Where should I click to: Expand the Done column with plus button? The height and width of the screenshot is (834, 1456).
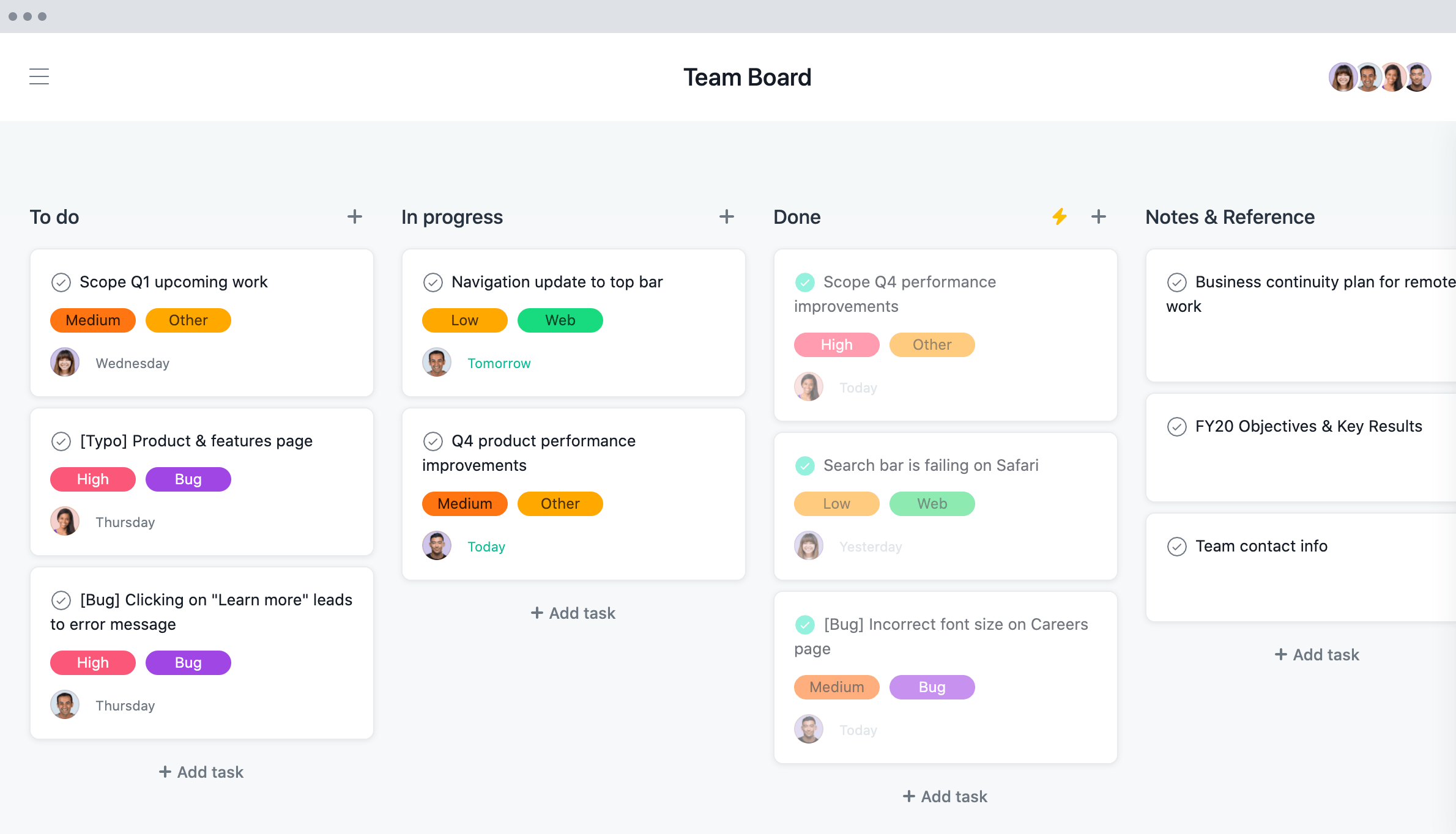(1097, 217)
